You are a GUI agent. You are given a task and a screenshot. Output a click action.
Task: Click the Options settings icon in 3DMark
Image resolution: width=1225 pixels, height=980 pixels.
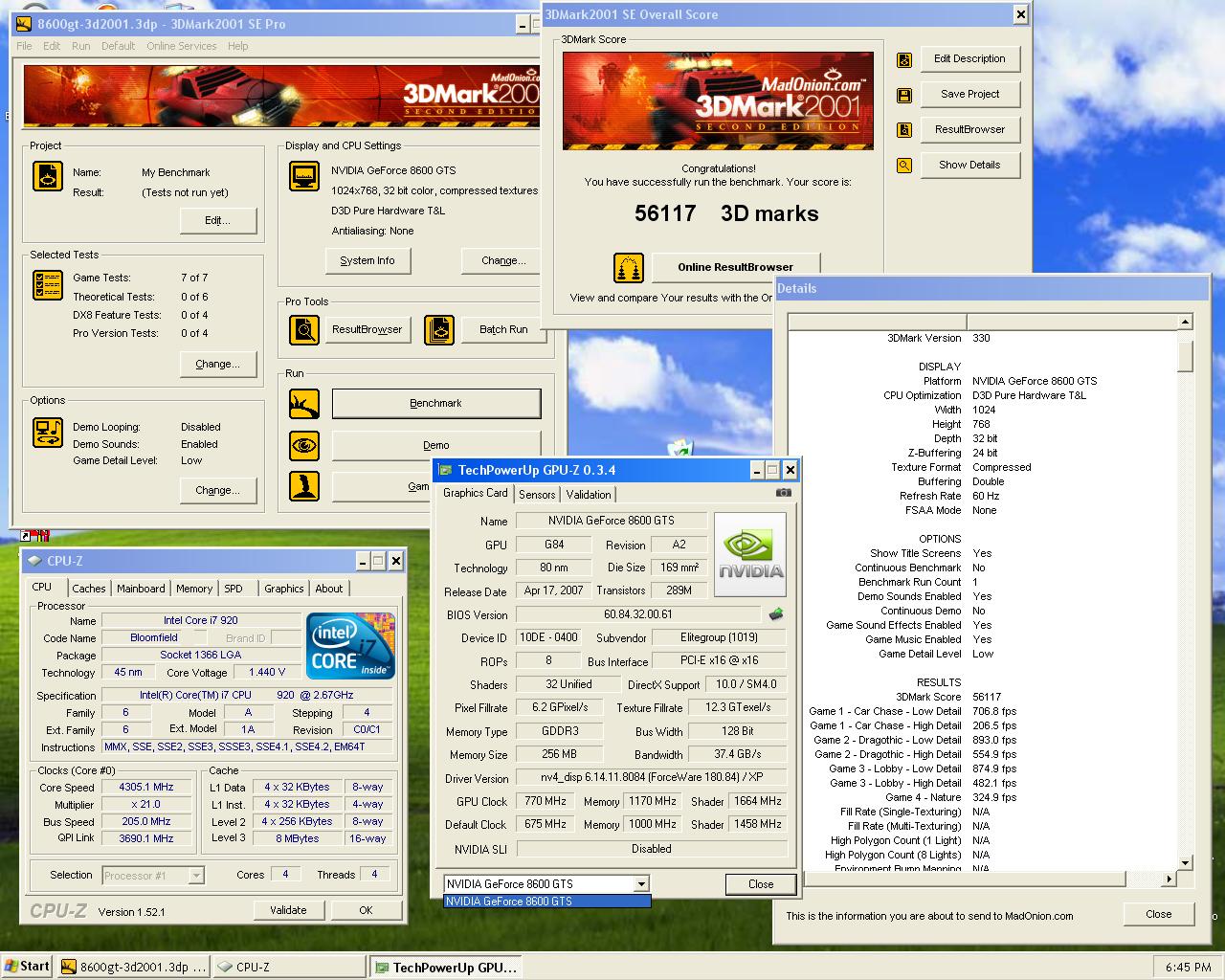coord(48,433)
